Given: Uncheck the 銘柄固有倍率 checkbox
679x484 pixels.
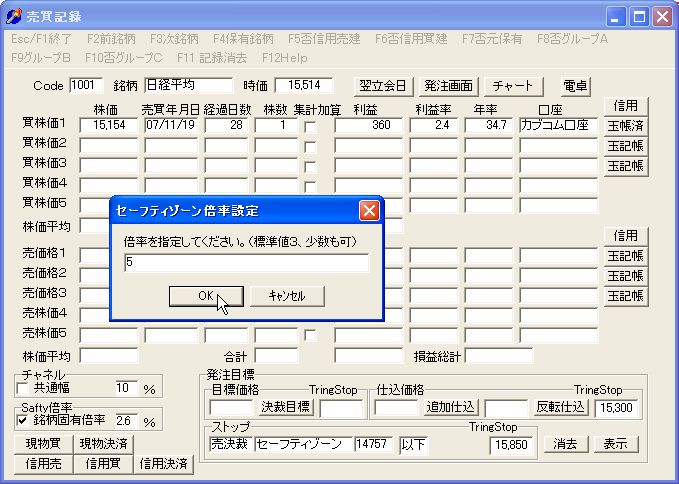Looking at the screenshot, I should click(24, 421).
